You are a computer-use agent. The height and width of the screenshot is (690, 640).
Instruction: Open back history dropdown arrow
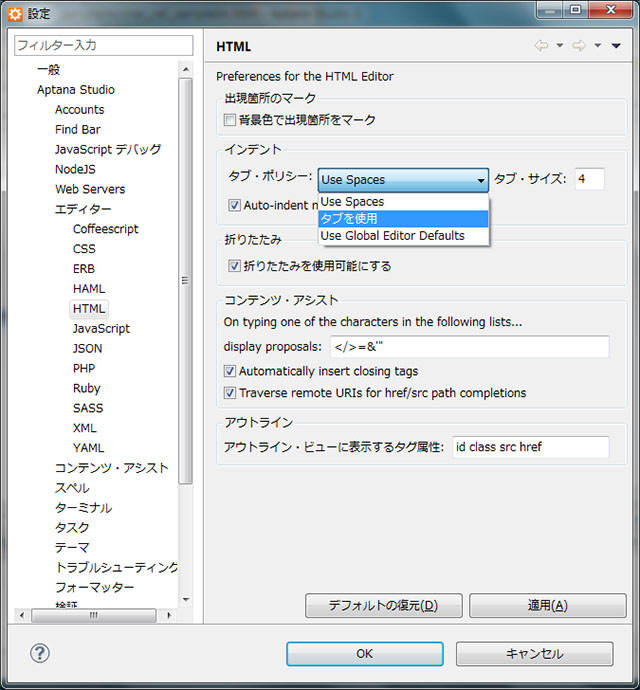point(559,46)
